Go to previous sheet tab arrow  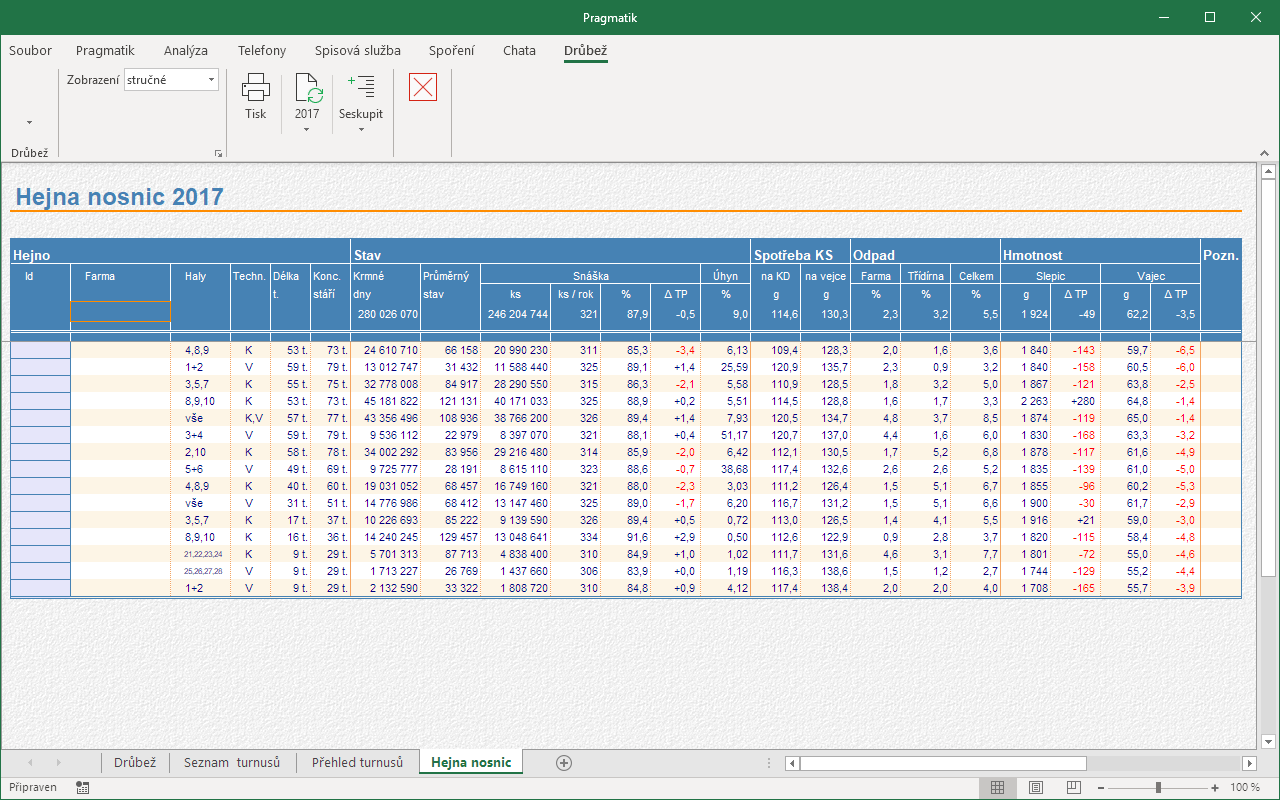pos(29,763)
